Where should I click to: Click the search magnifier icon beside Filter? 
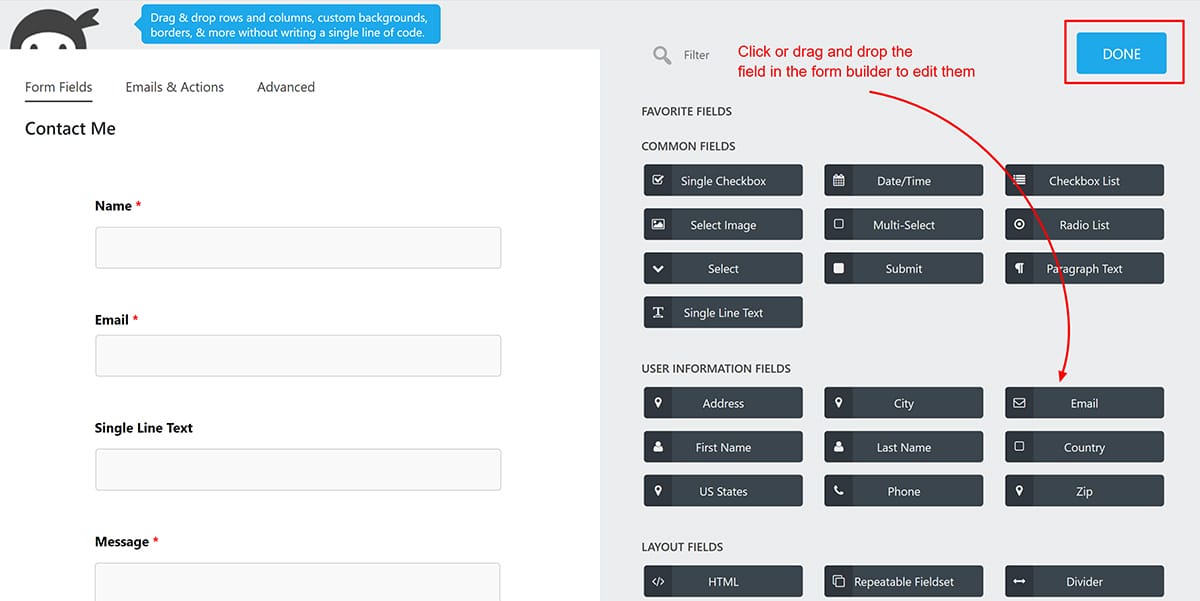[x=662, y=55]
